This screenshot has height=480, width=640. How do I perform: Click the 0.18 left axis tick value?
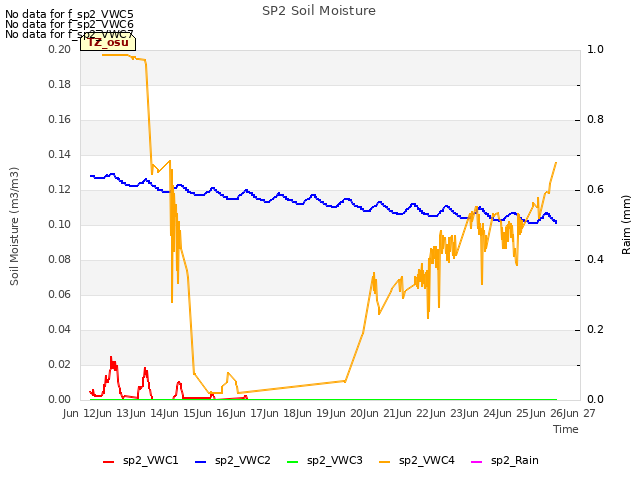pyautogui.click(x=60, y=84)
